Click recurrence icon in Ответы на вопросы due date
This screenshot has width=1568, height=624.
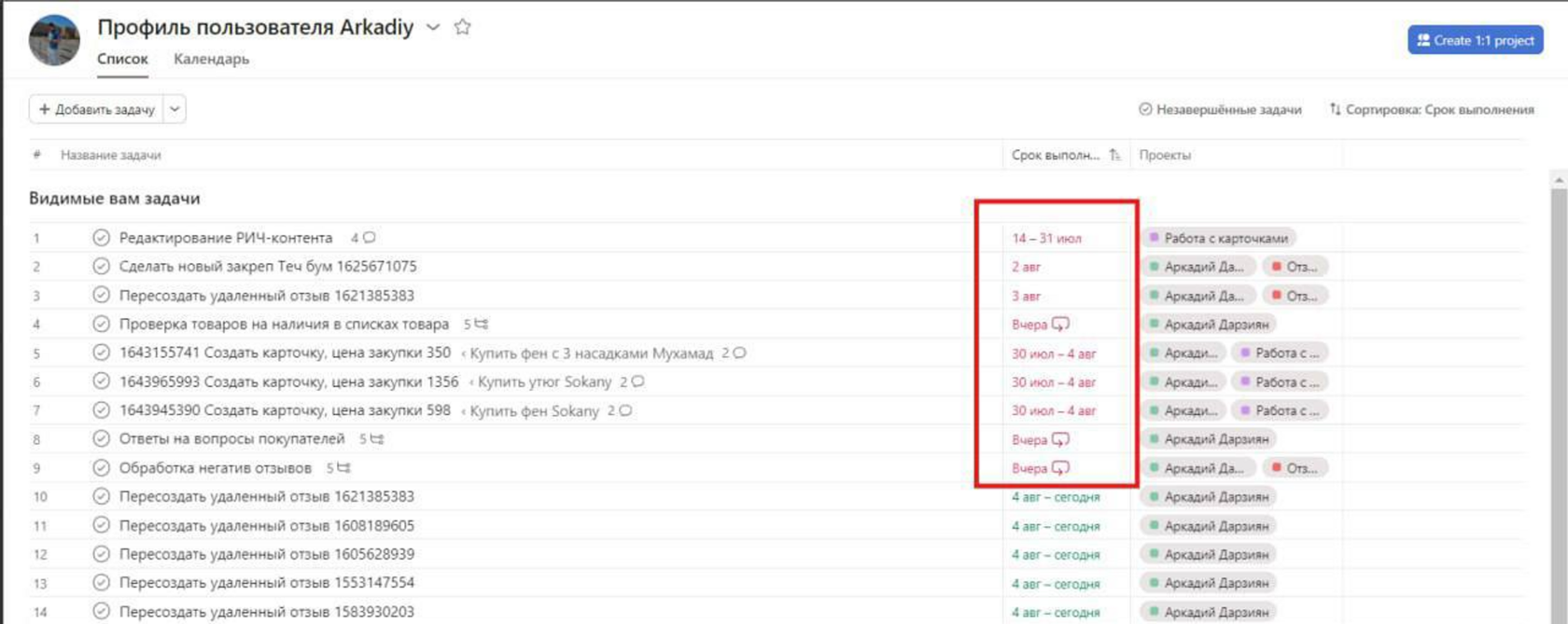click(1060, 438)
